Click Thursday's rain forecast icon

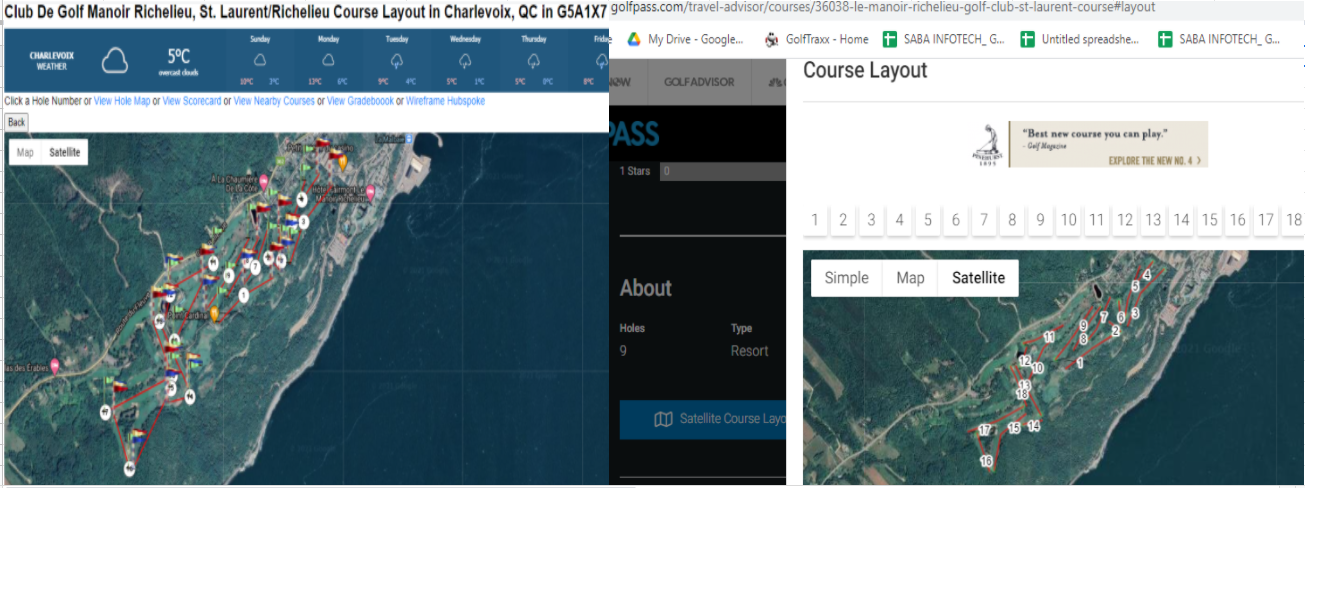pos(533,61)
